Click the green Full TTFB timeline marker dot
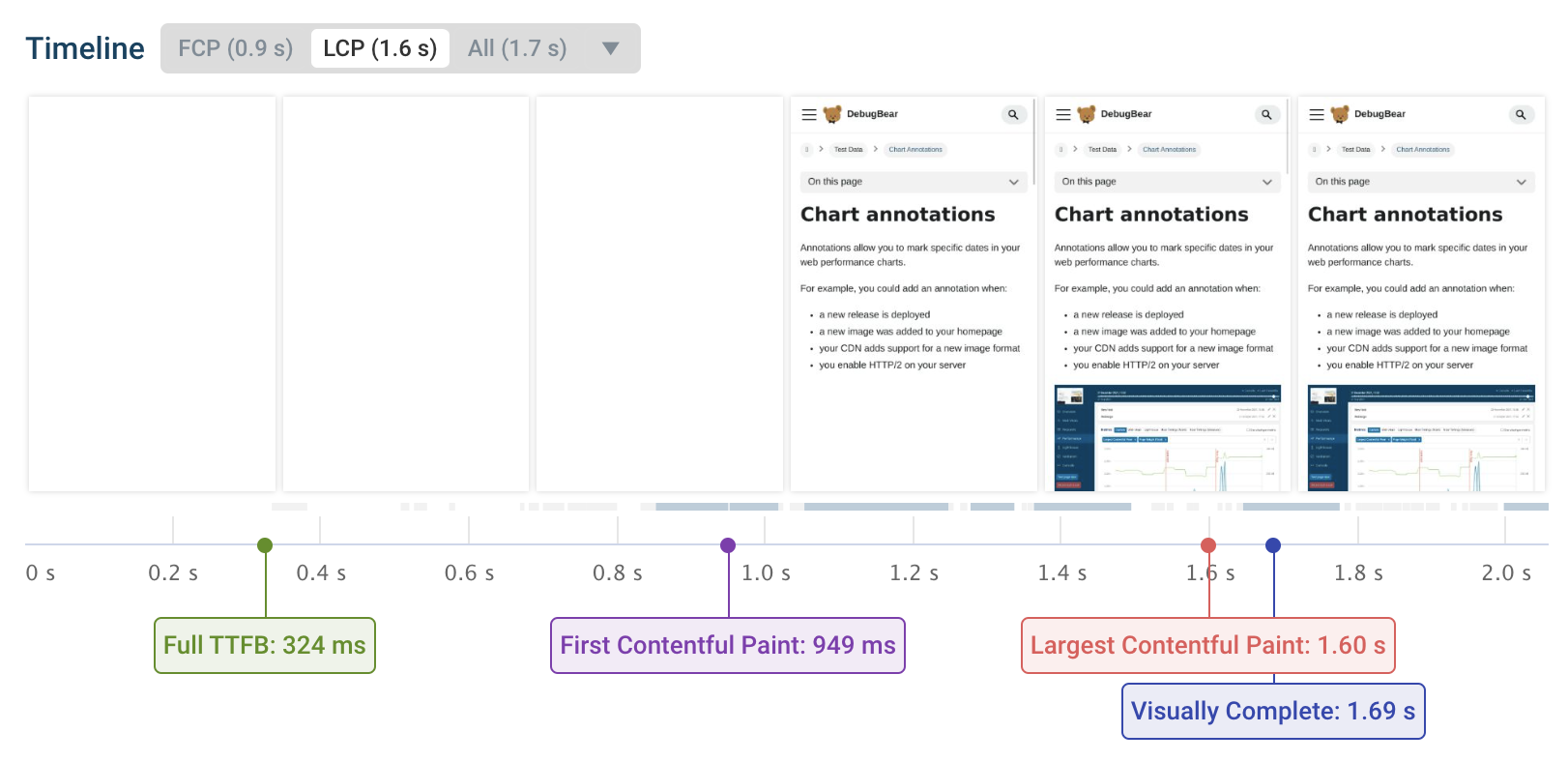 click(265, 545)
